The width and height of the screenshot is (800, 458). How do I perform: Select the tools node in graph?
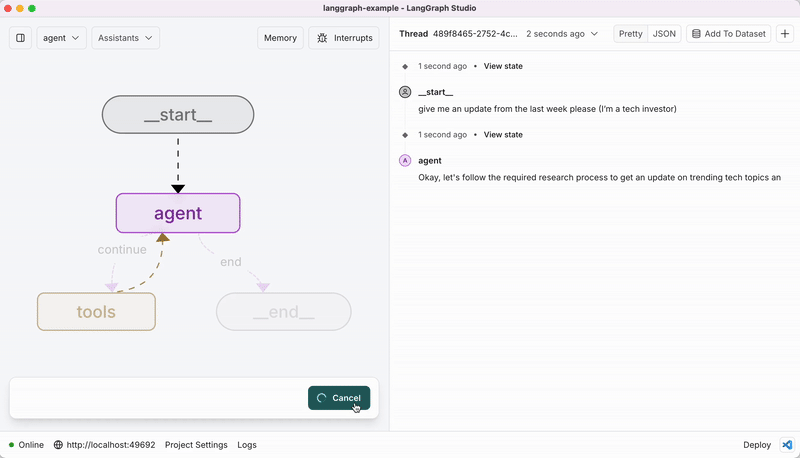[x=96, y=312]
